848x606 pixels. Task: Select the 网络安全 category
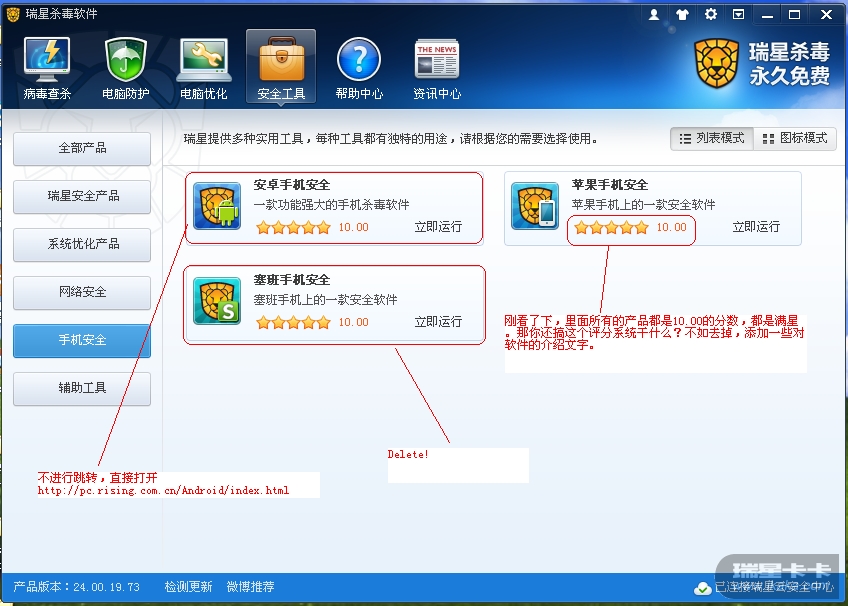coord(82,292)
